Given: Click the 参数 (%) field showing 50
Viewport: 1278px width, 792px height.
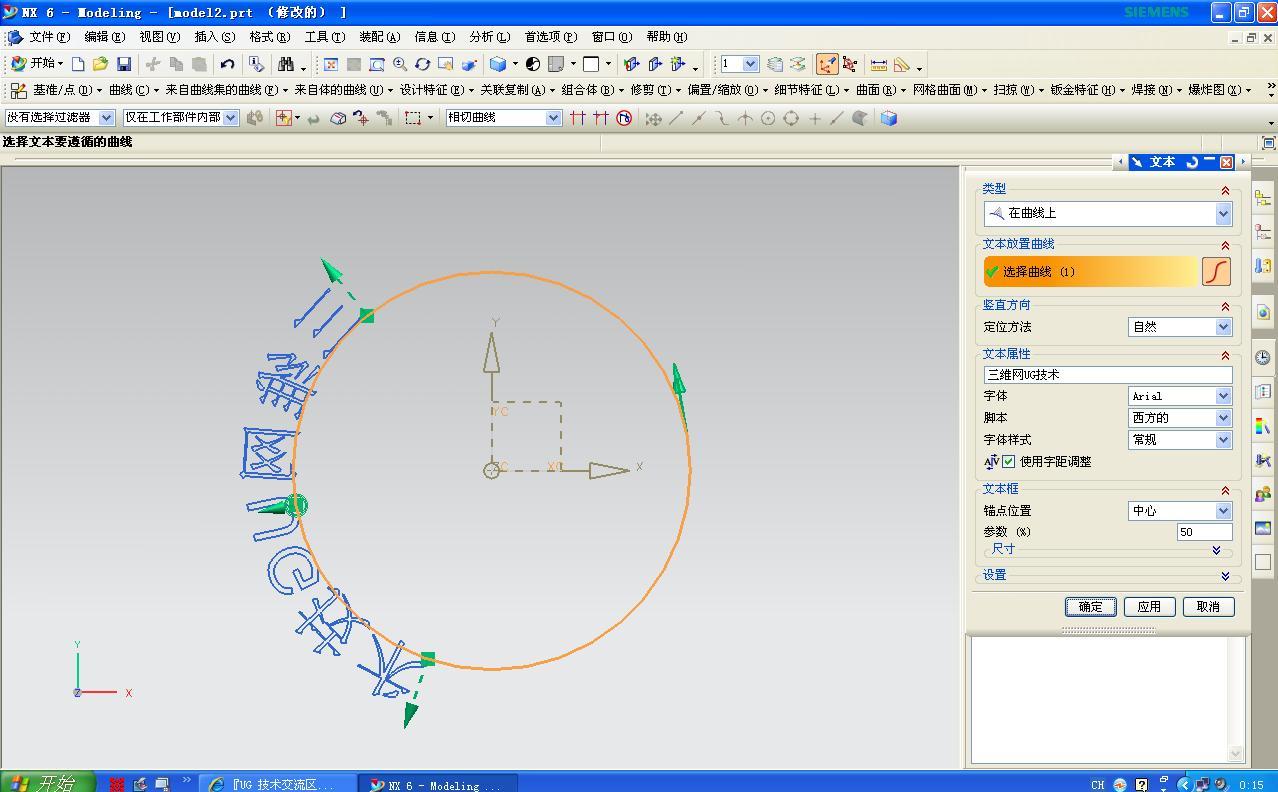Looking at the screenshot, I should coord(1204,532).
